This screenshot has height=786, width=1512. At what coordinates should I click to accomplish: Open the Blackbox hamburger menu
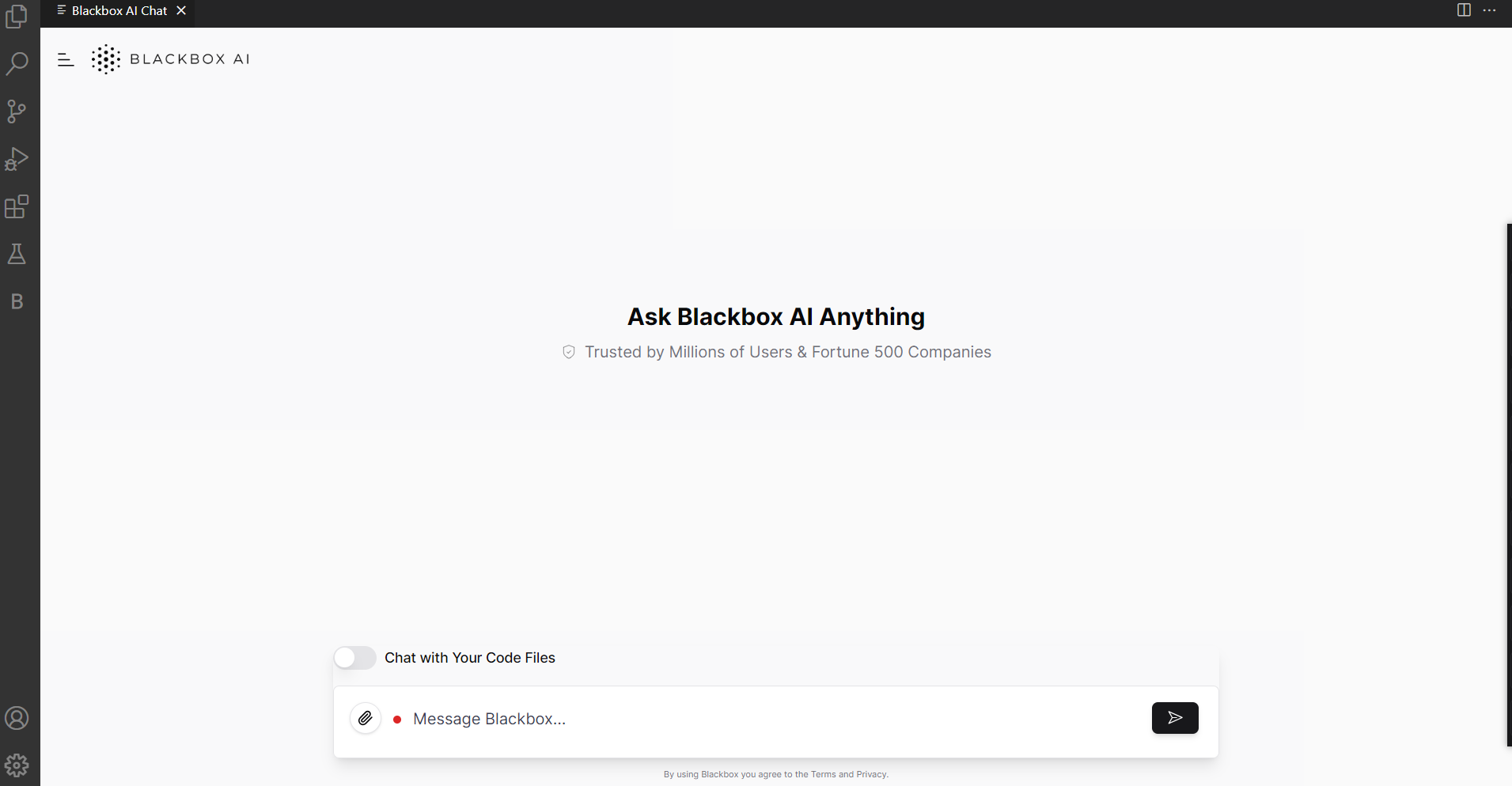click(66, 59)
